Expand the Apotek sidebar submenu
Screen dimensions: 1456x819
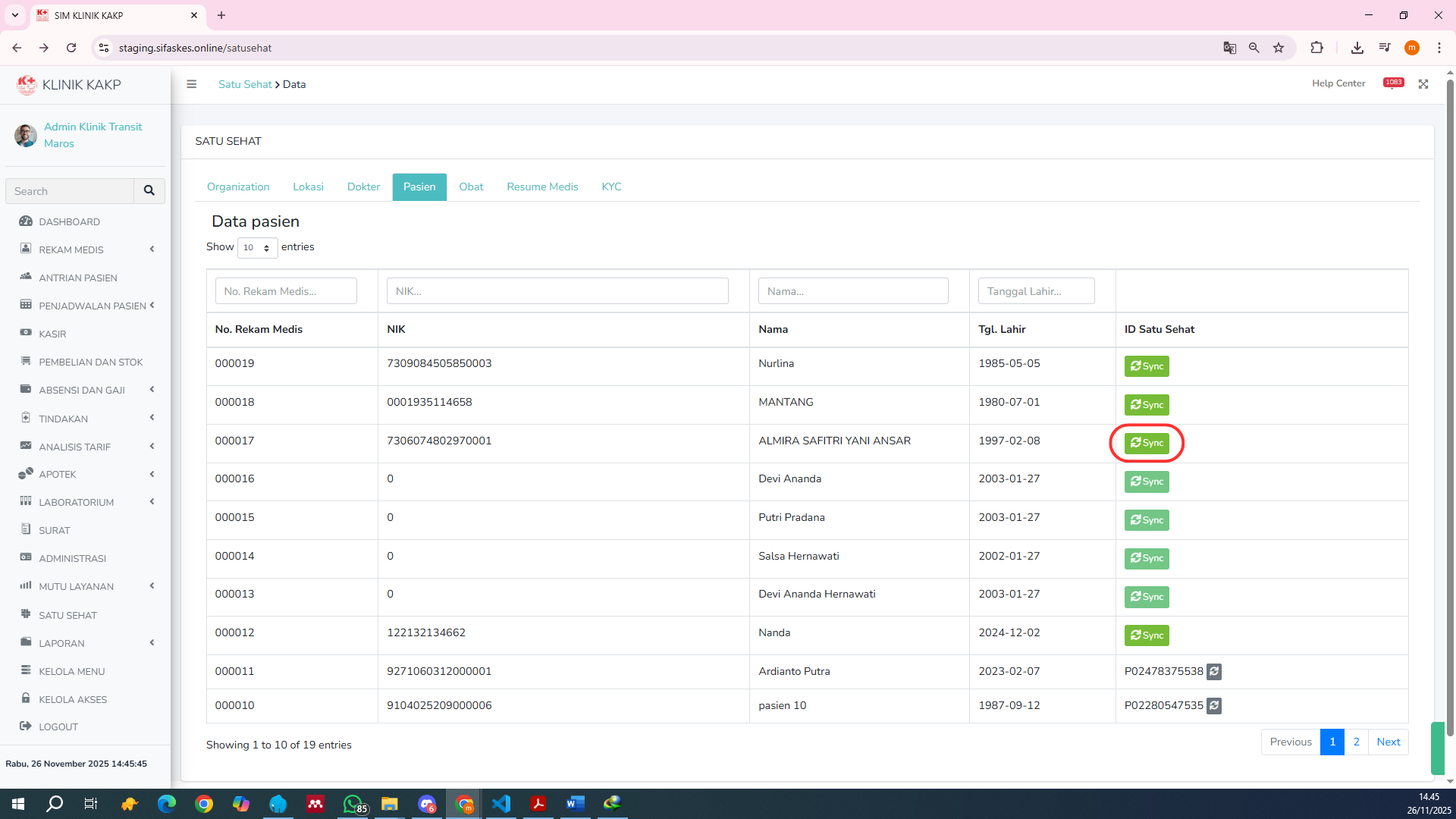[x=58, y=474]
